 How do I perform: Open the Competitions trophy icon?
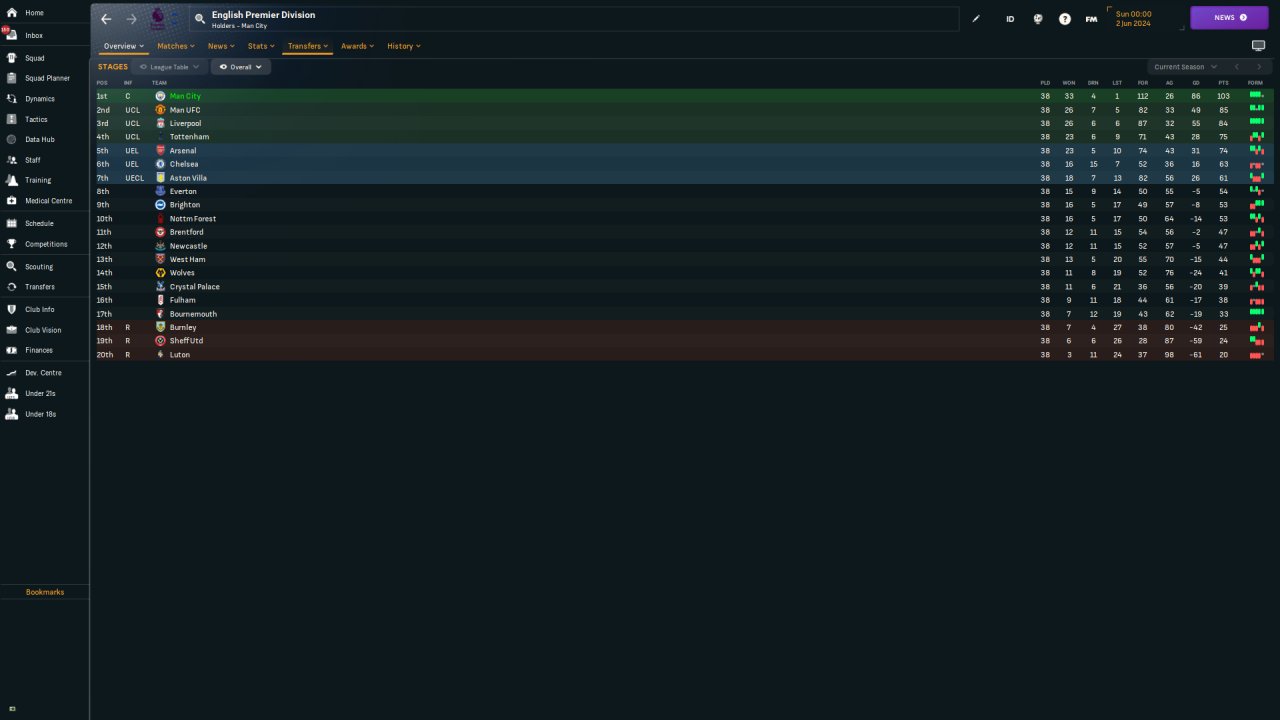coord(11,244)
